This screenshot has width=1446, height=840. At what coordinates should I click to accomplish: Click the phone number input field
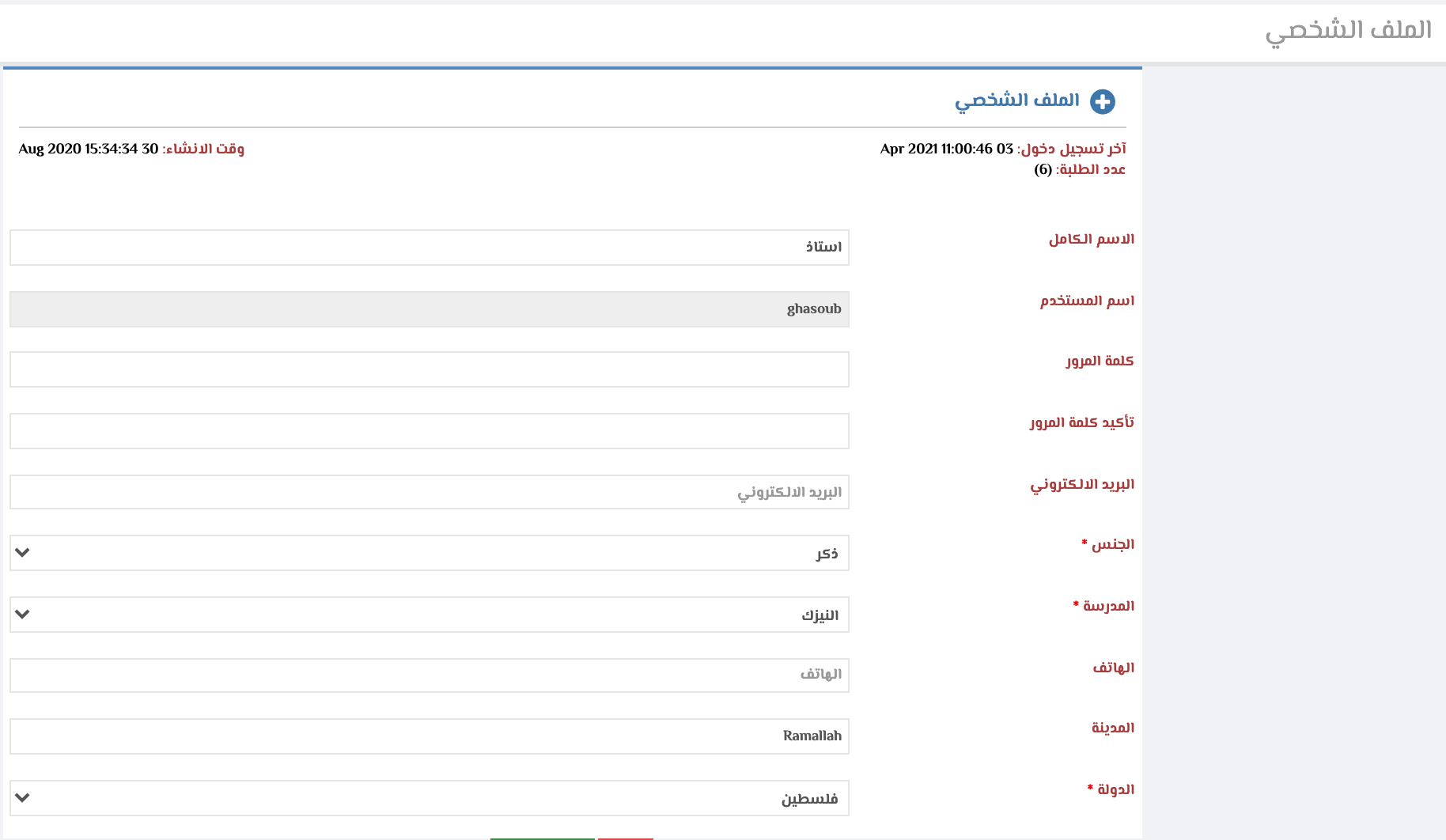click(x=429, y=675)
